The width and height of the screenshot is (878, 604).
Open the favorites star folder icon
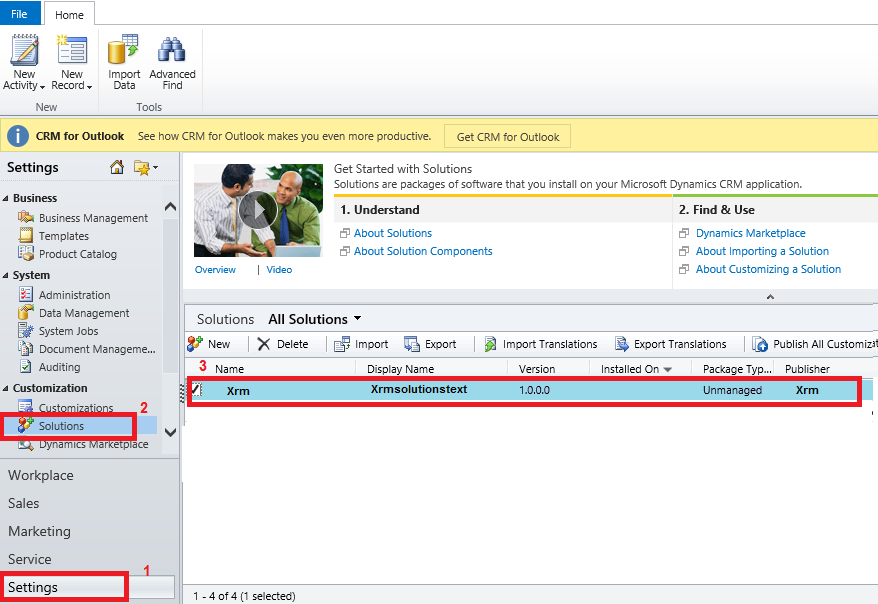[142, 167]
